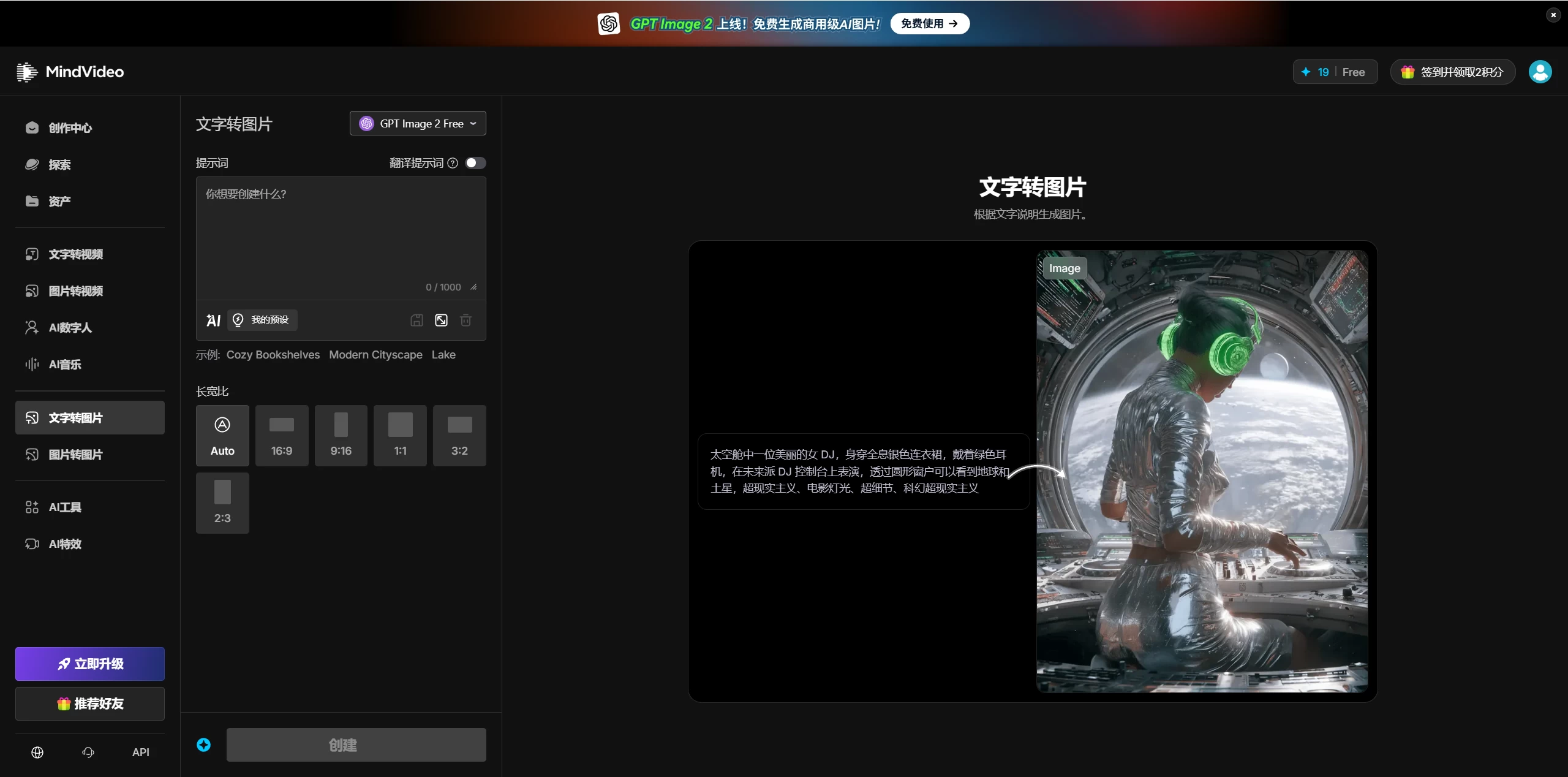Open 我的预设 presets menu
The width and height of the screenshot is (1568, 777).
point(262,320)
